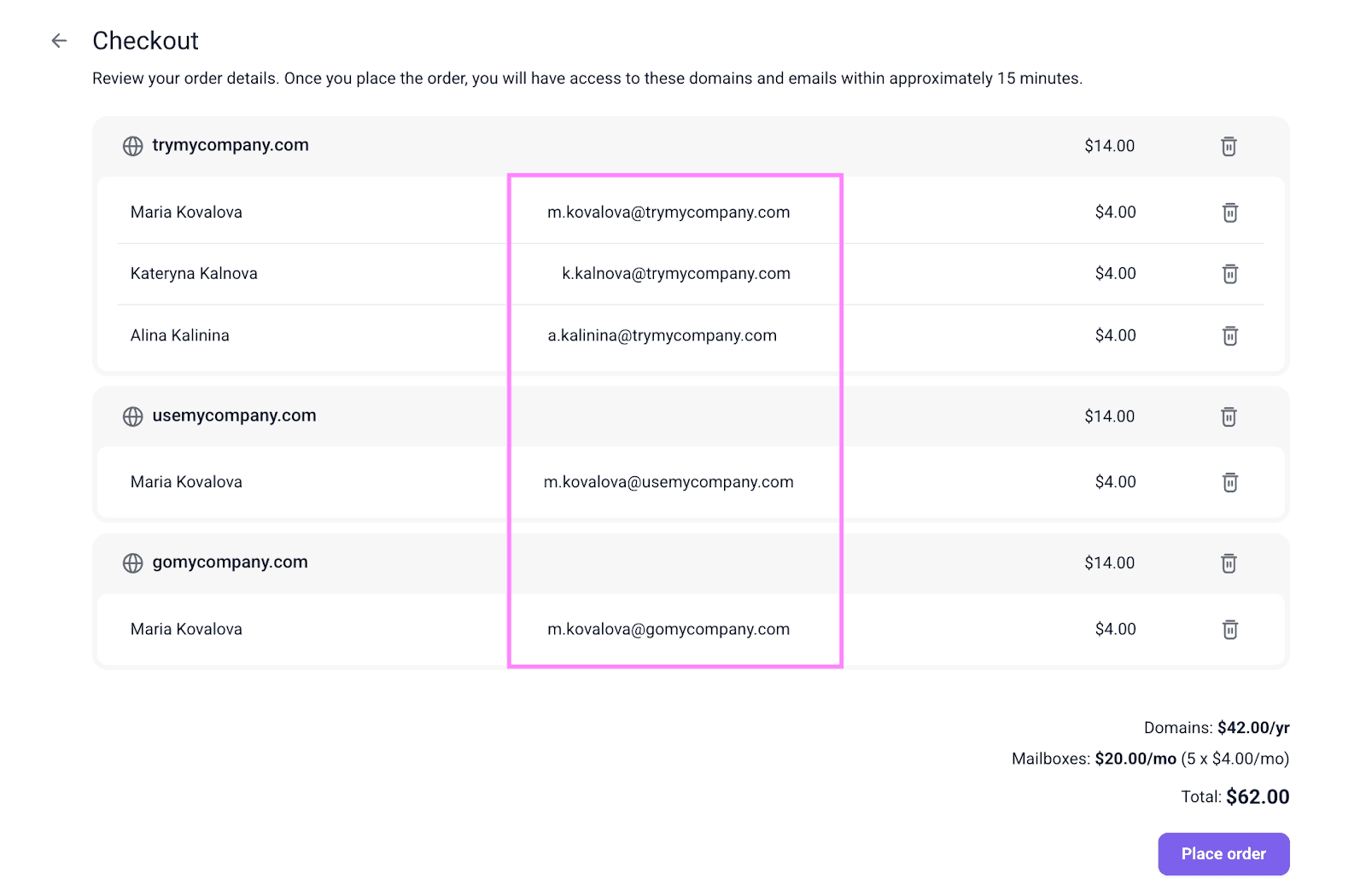
Task: Remove m.kovalova@usemycompany.com mailbox
Action: click(1229, 482)
